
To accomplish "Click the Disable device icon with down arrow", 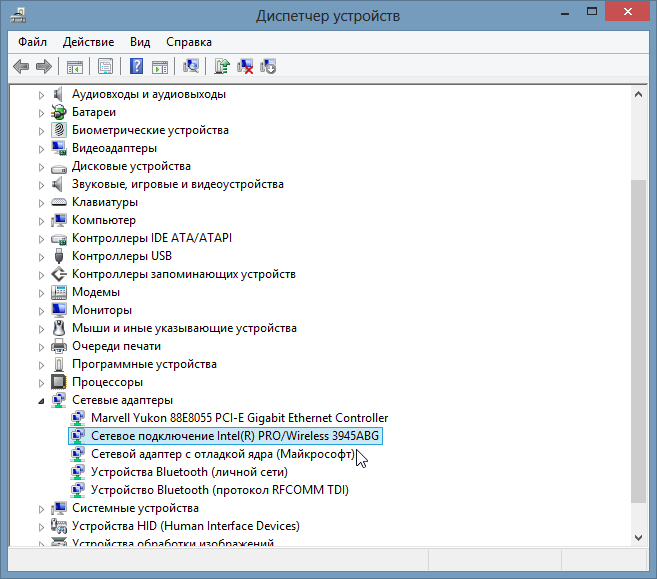I will 268,66.
